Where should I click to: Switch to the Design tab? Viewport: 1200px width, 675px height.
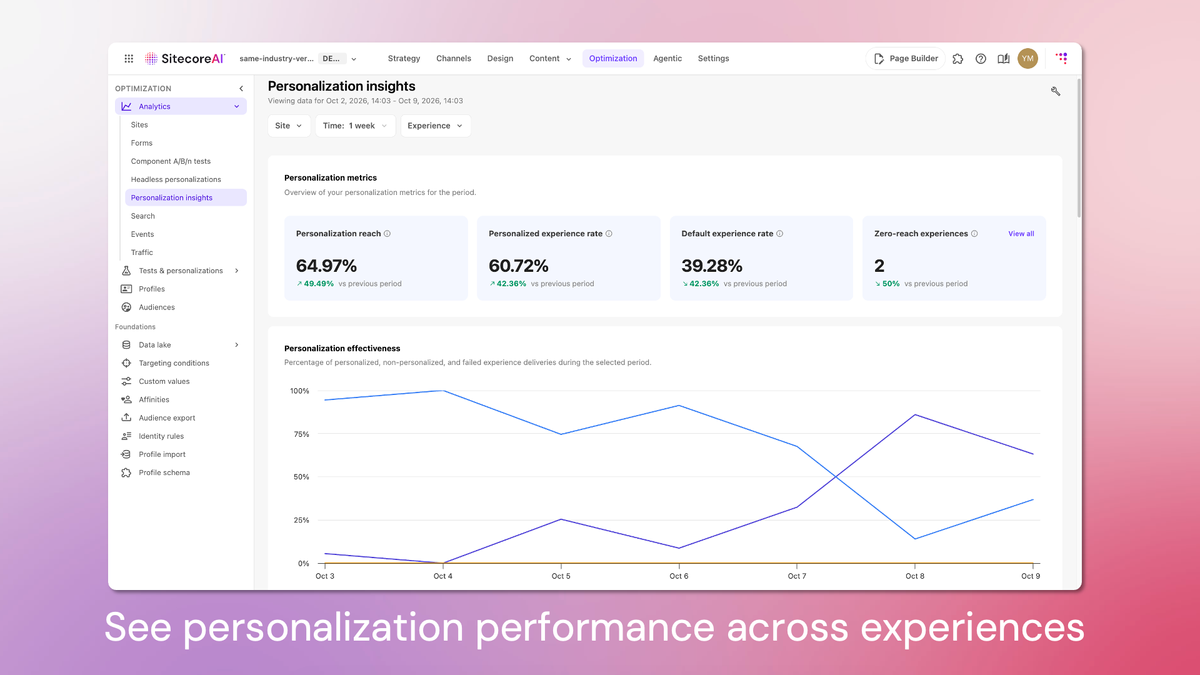pyautogui.click(x=500, y=59)
